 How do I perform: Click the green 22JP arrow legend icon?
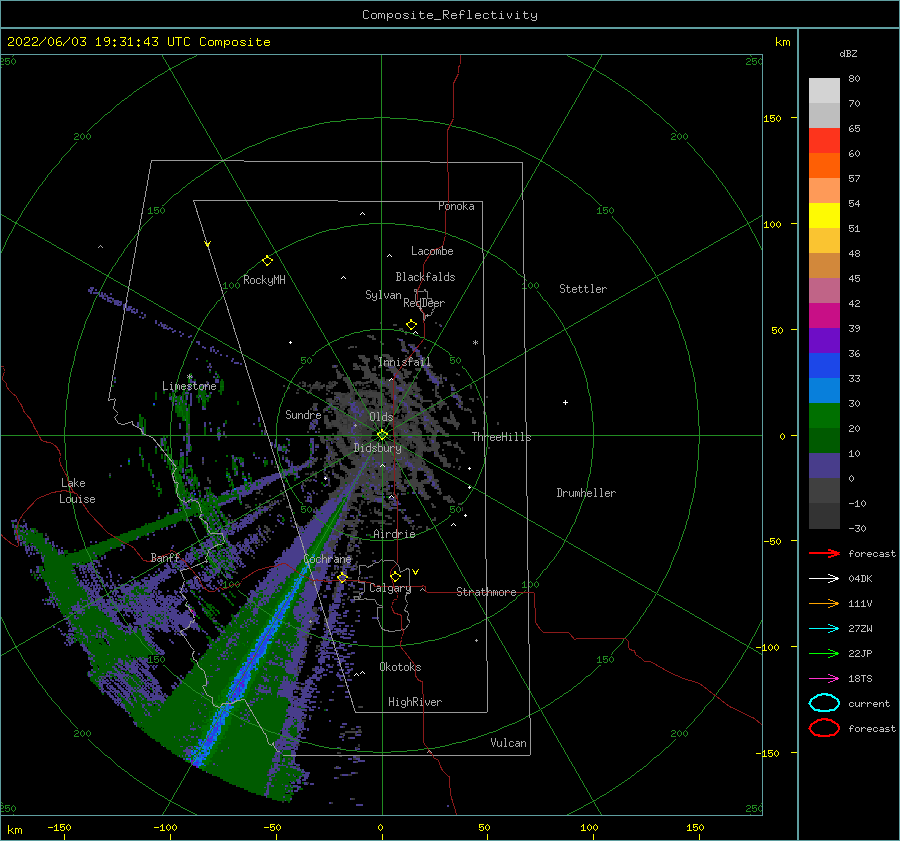pyautogui.click(x=824, y=653)
